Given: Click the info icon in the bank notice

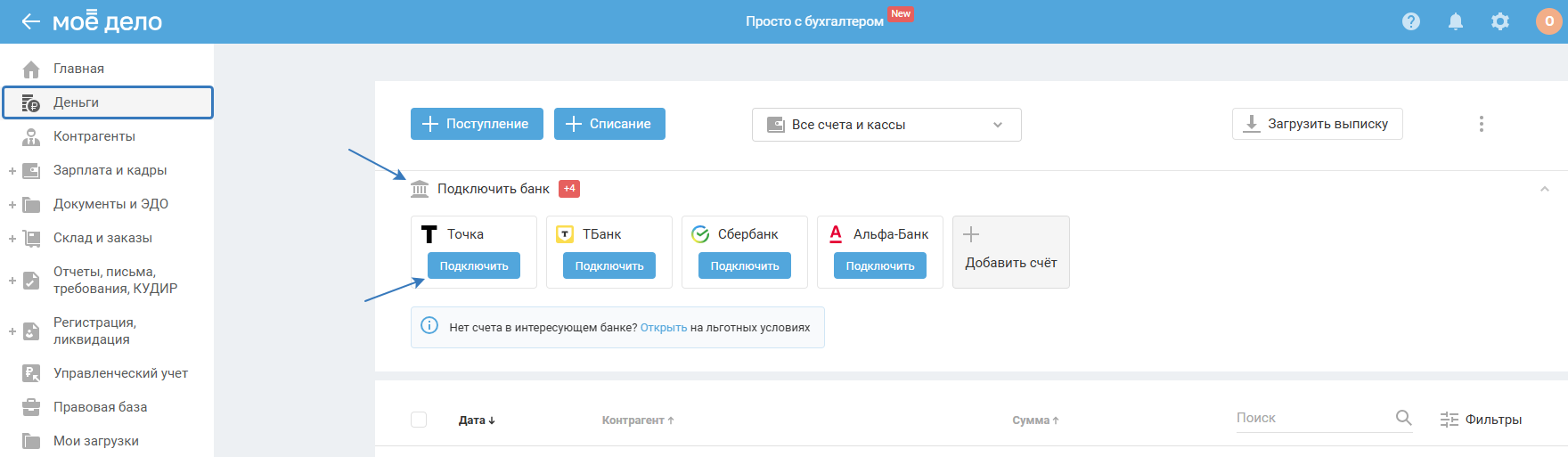Looking at the screenshot, I should 429,326.
